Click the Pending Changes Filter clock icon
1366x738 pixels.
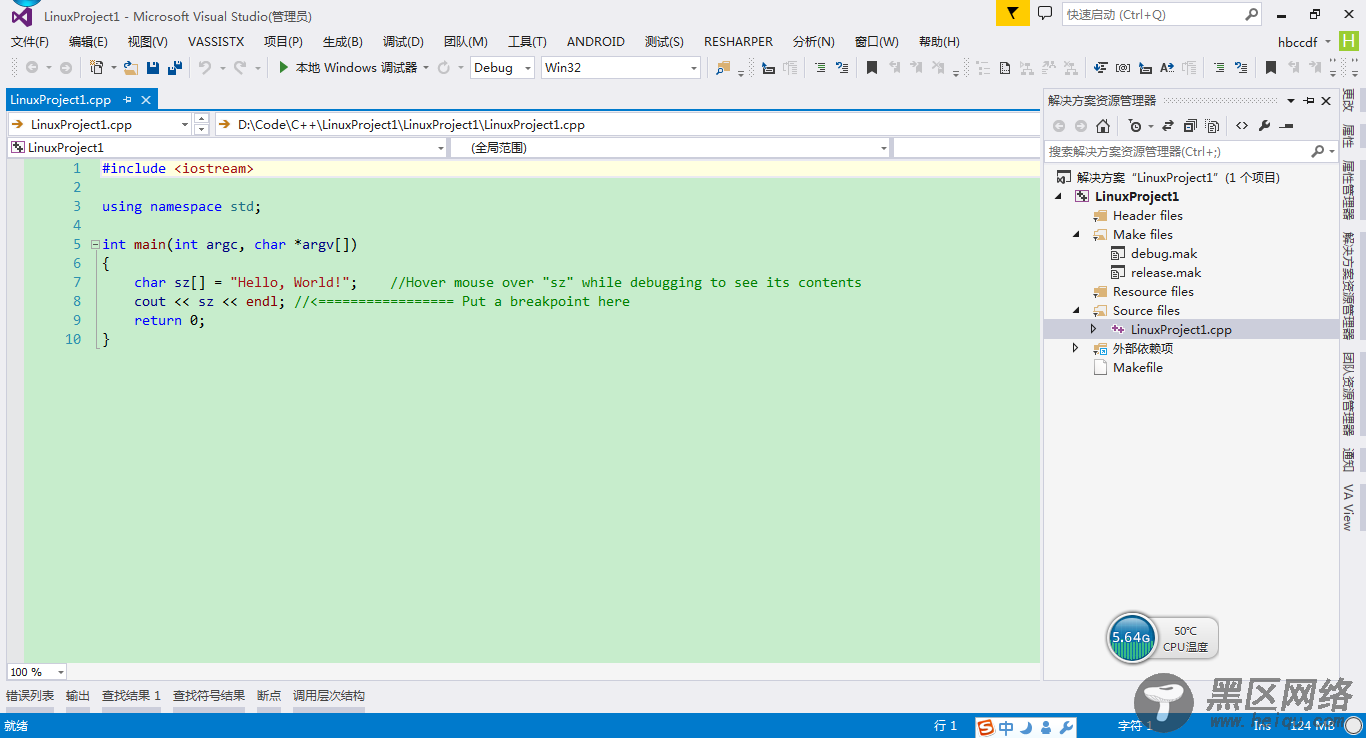(1134, 126)
